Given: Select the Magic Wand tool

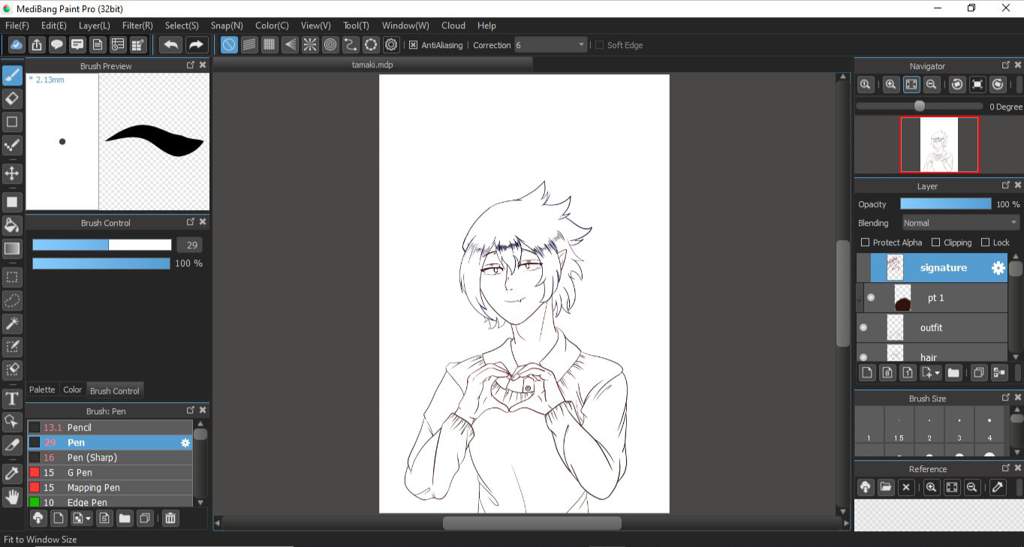Looking at the screenshot, I should (x=12, y=324).
